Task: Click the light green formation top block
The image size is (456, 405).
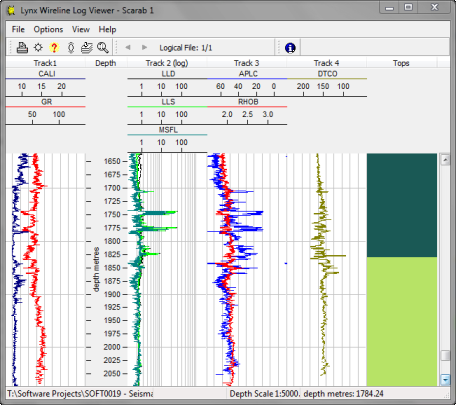Action: (402, 321)
